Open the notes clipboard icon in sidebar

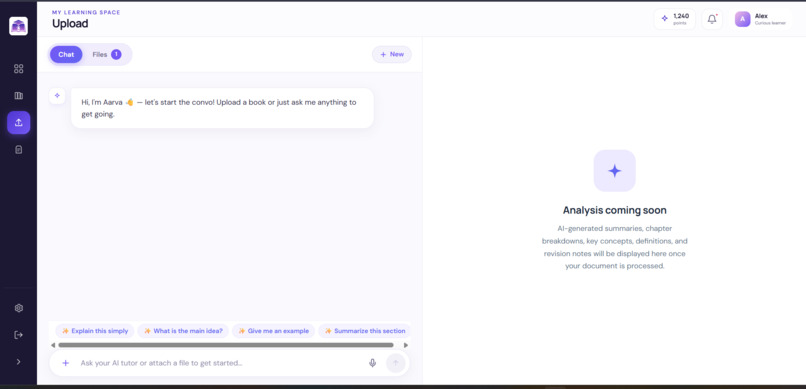pyautogui.click(x=19, y=150)
